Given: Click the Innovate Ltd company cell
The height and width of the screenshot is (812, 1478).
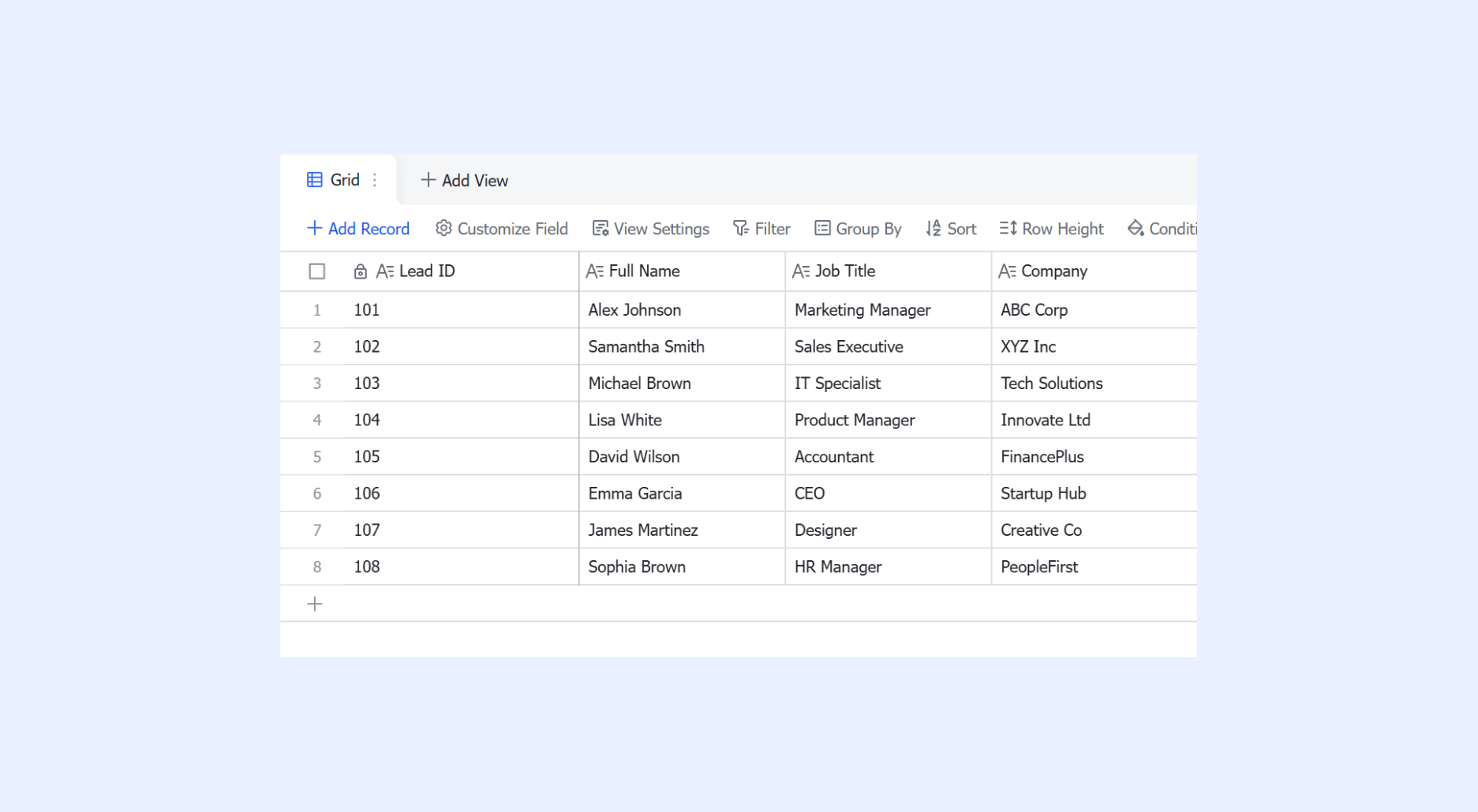Looking at the screenshot, I should 1094,420.
